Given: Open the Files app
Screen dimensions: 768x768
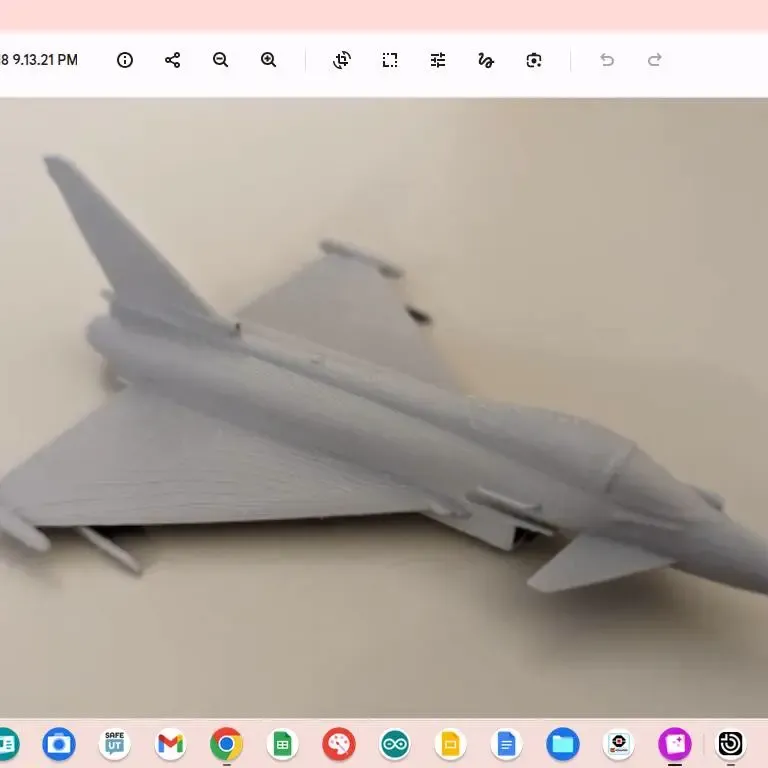Looking at the screenshot, I should tap(563, 744).
